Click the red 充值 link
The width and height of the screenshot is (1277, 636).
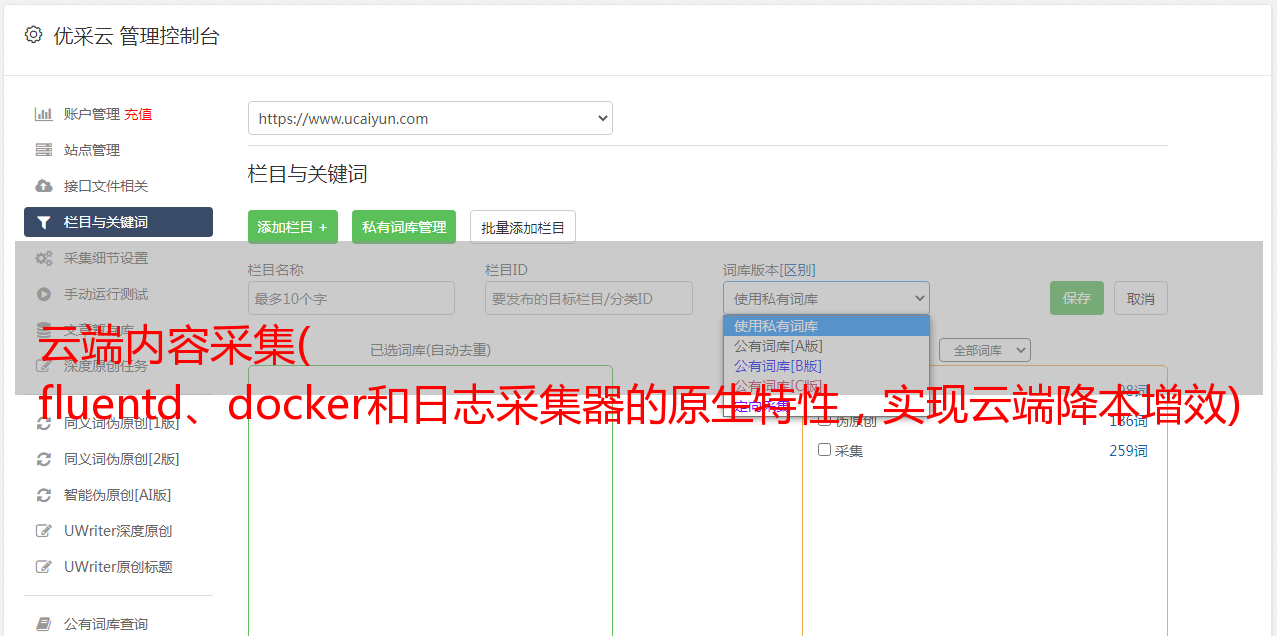[x=139, y=114]
